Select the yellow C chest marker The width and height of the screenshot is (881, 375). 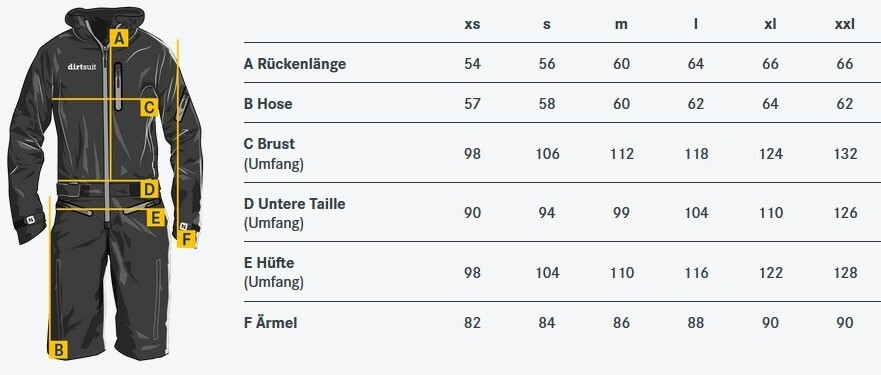pyautogui.click(x=149, y=107)
